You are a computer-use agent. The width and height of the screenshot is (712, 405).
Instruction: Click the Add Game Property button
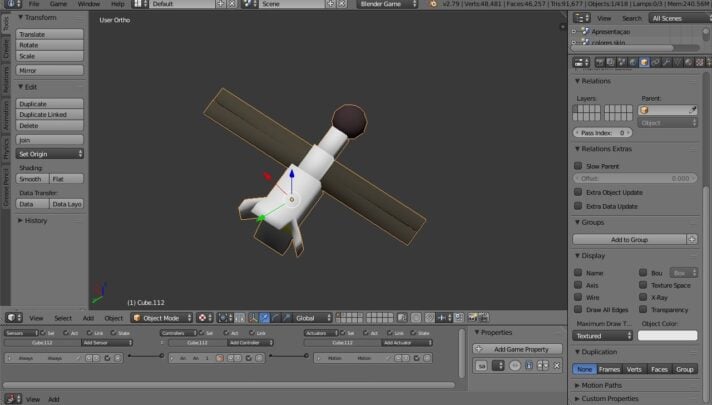point(520,349)
